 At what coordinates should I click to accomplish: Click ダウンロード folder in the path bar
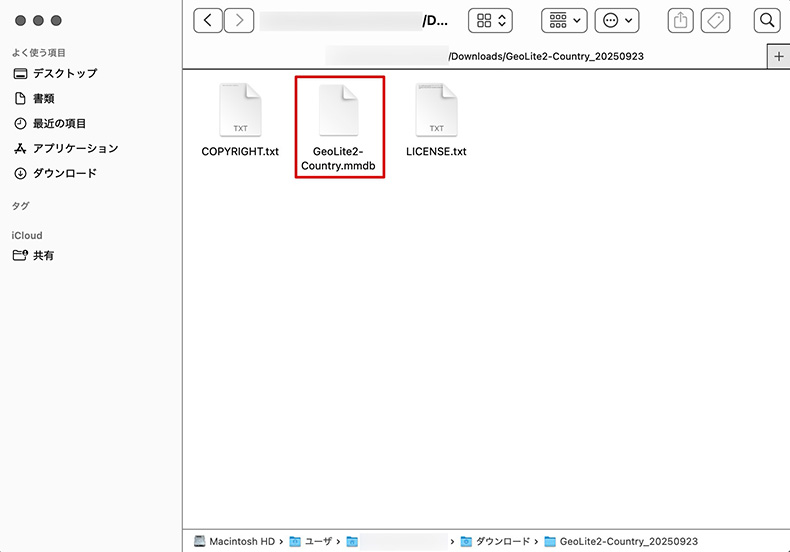(495, 541)
